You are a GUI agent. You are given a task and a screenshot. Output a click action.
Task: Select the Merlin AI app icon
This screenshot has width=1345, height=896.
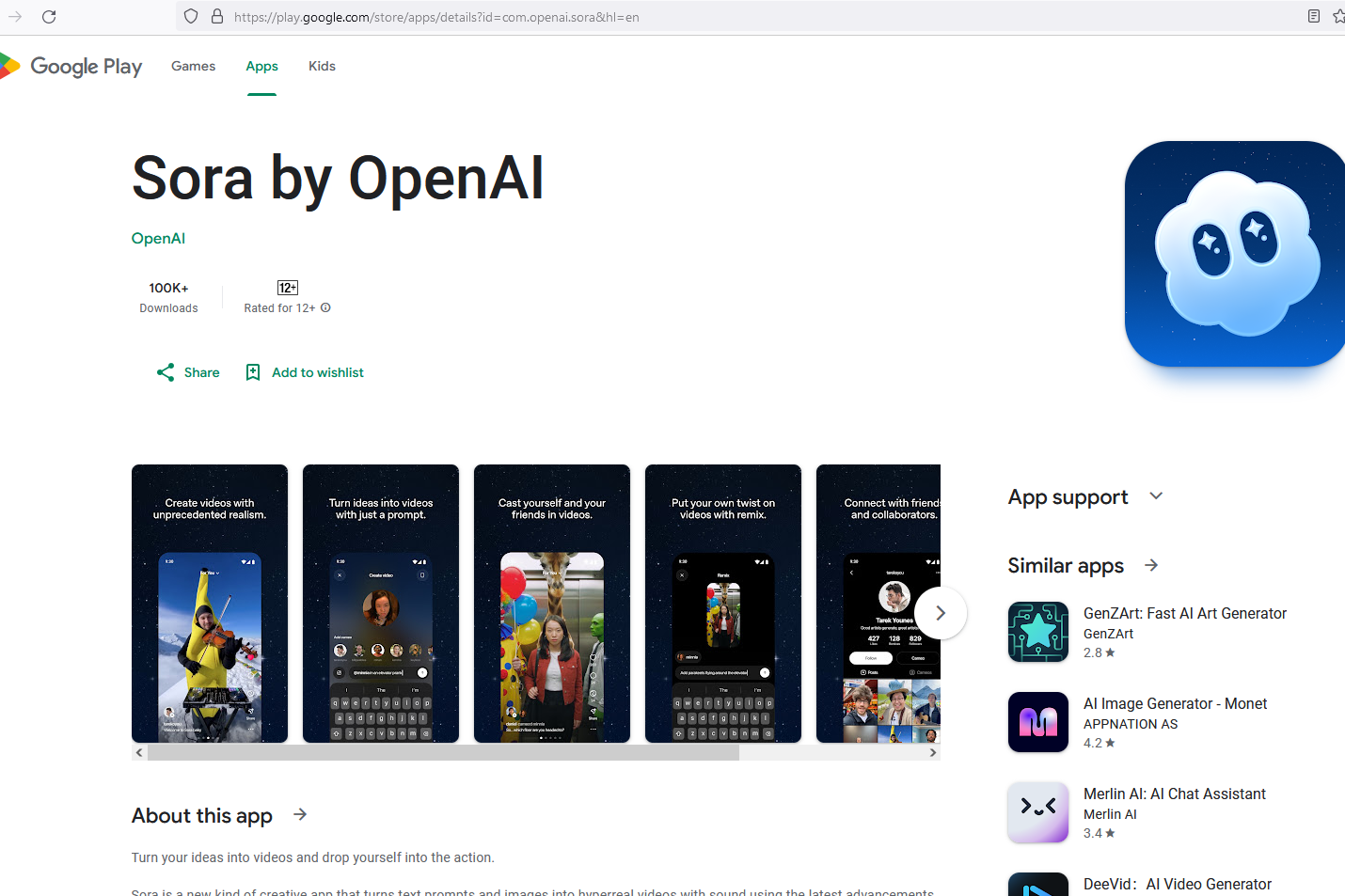(1037, 812)
